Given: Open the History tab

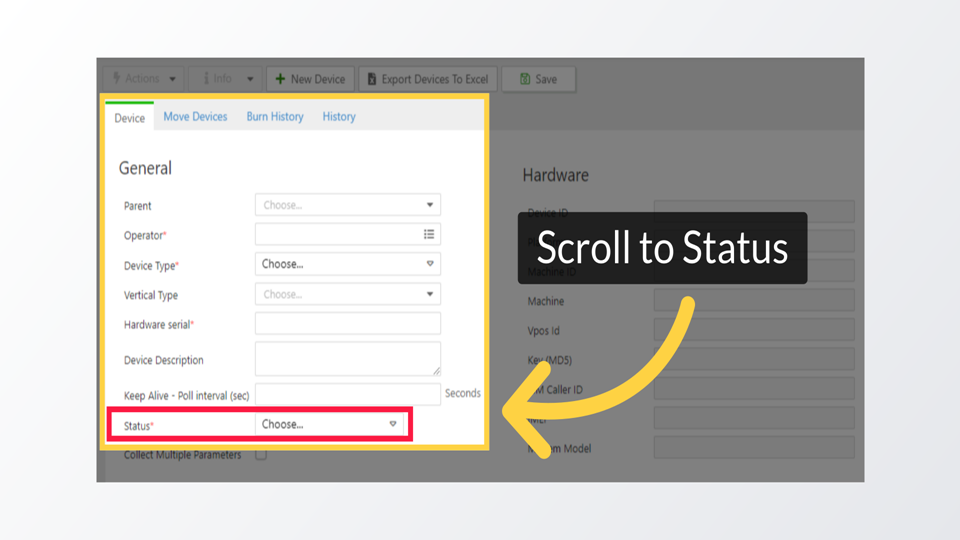Looking at the screenshot, I should pyautogui.click(x=339, y=116).
